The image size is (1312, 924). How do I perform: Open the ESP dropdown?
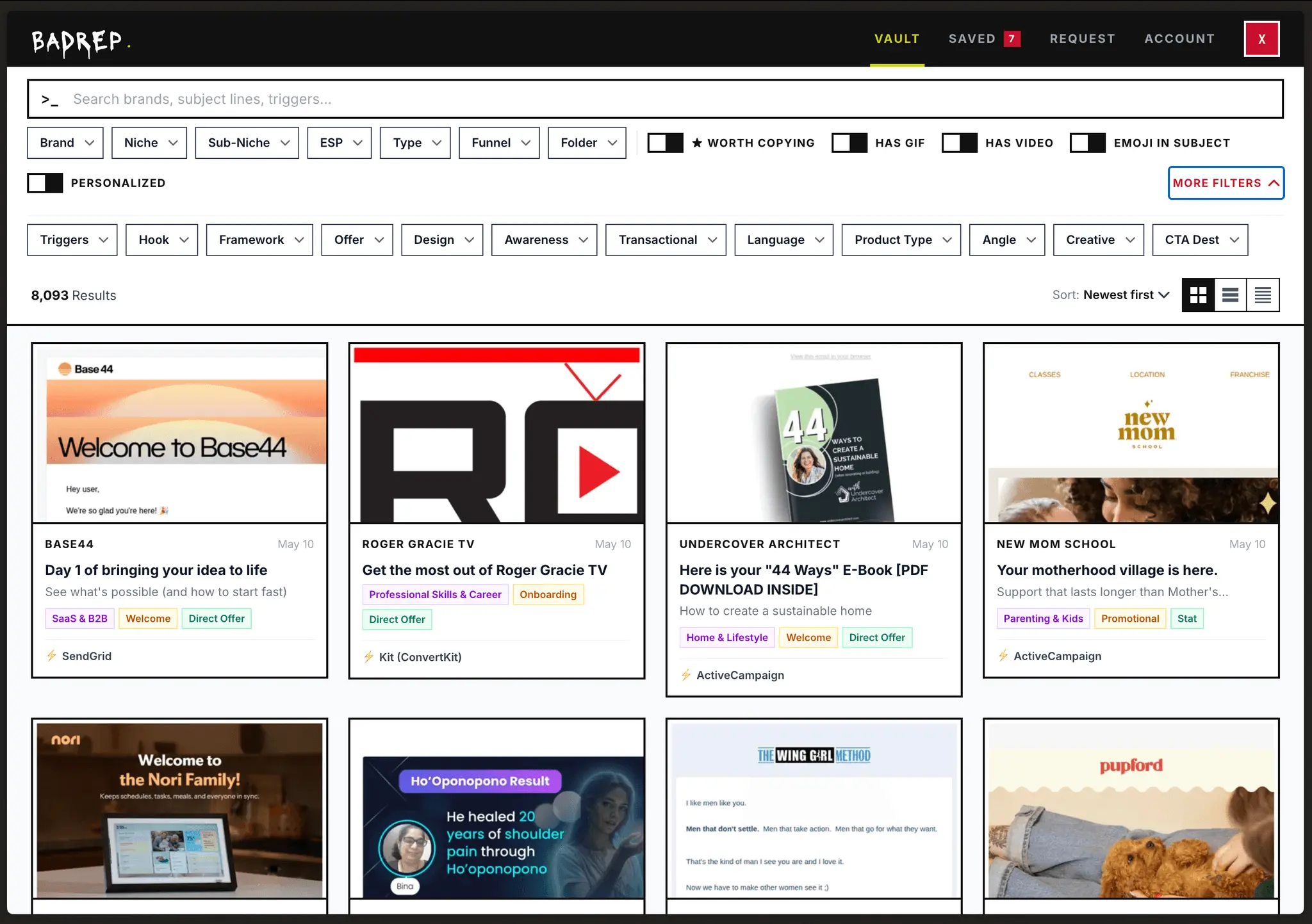[340, 143]
